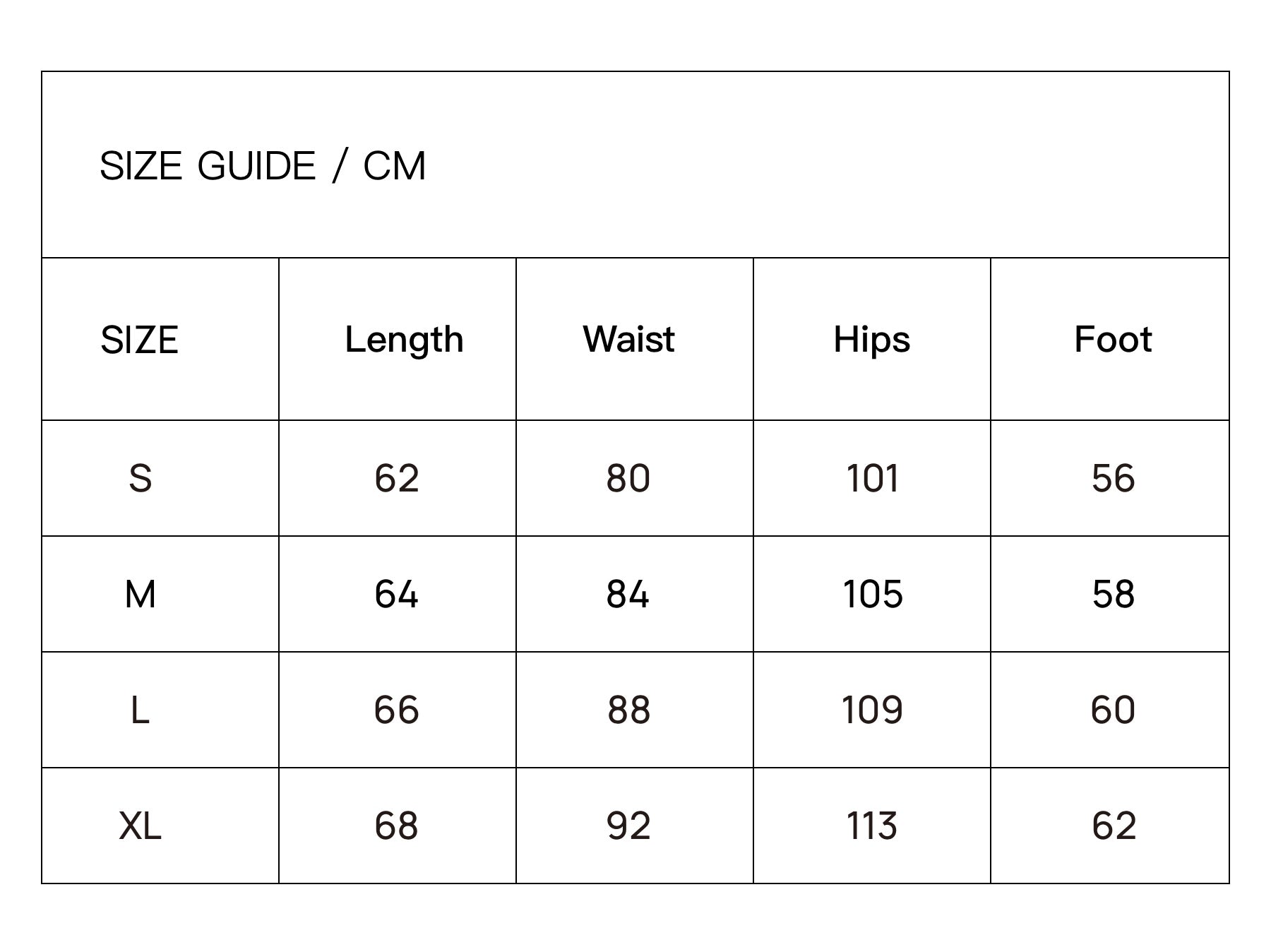This screenshot has width=1271, height=952.
Task: Select the Waist value 80
Action: coord(628,478)
